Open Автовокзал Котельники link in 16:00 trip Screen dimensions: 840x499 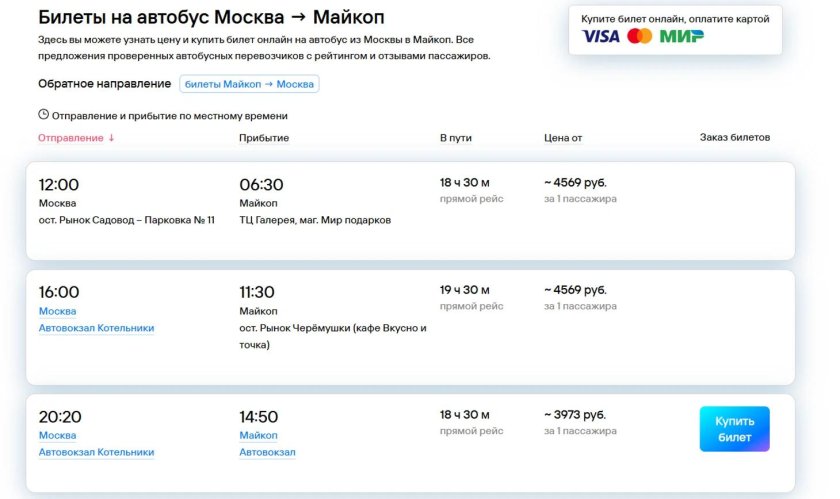click(x=96, y=328)
